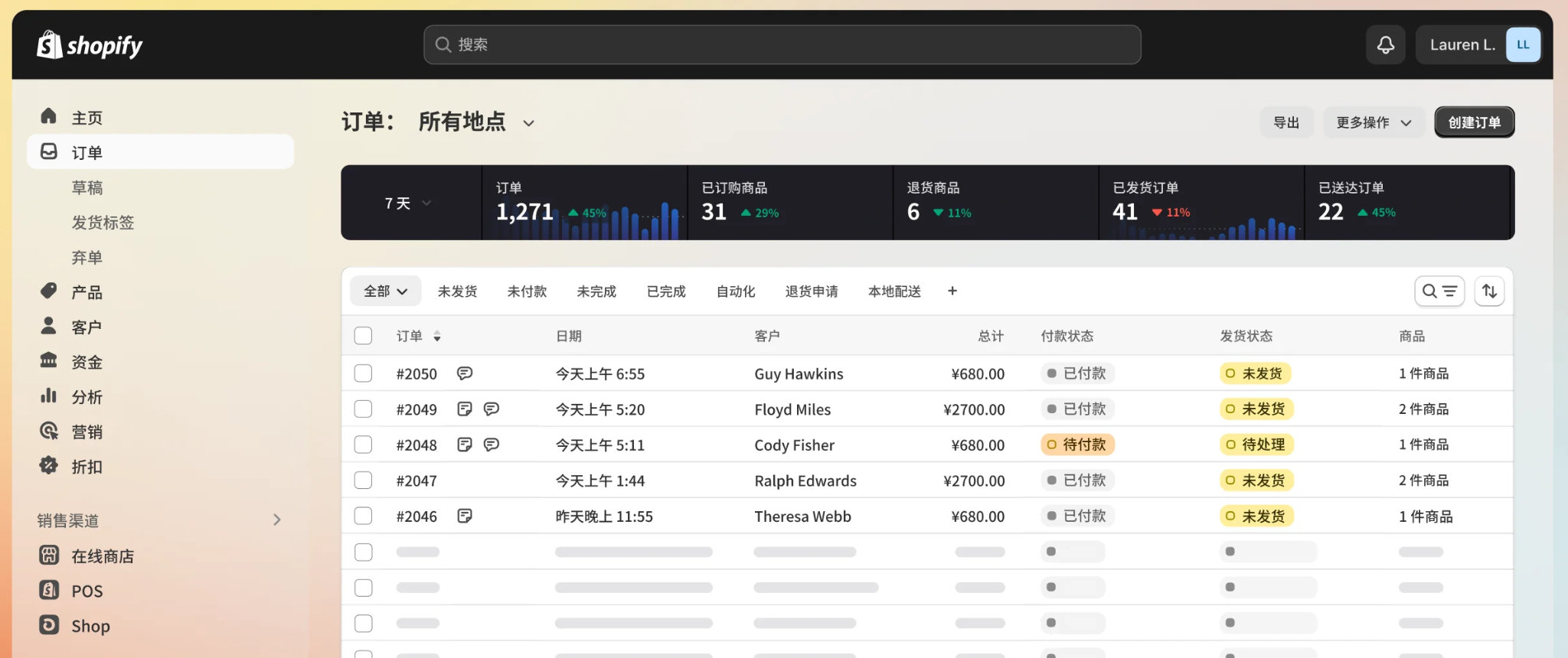The width and height of the screenshot is (1568, 658).
Task: Click the finance bank icon
Action: (49, 360)
